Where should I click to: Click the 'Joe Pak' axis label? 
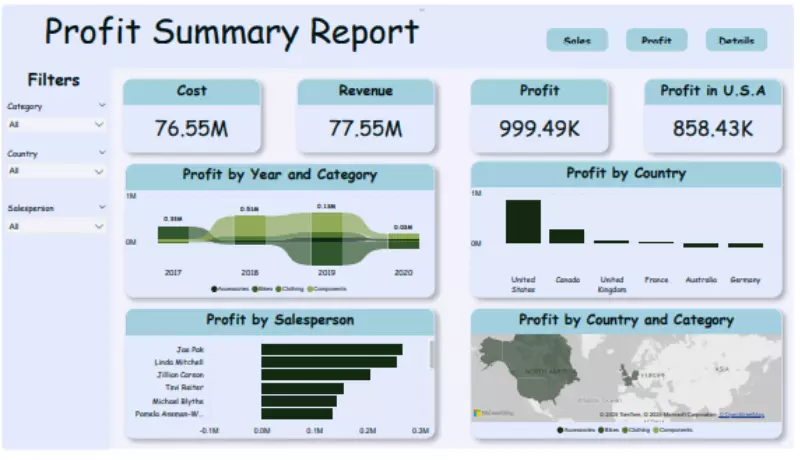pyautogui.click(x=190, y=349)
